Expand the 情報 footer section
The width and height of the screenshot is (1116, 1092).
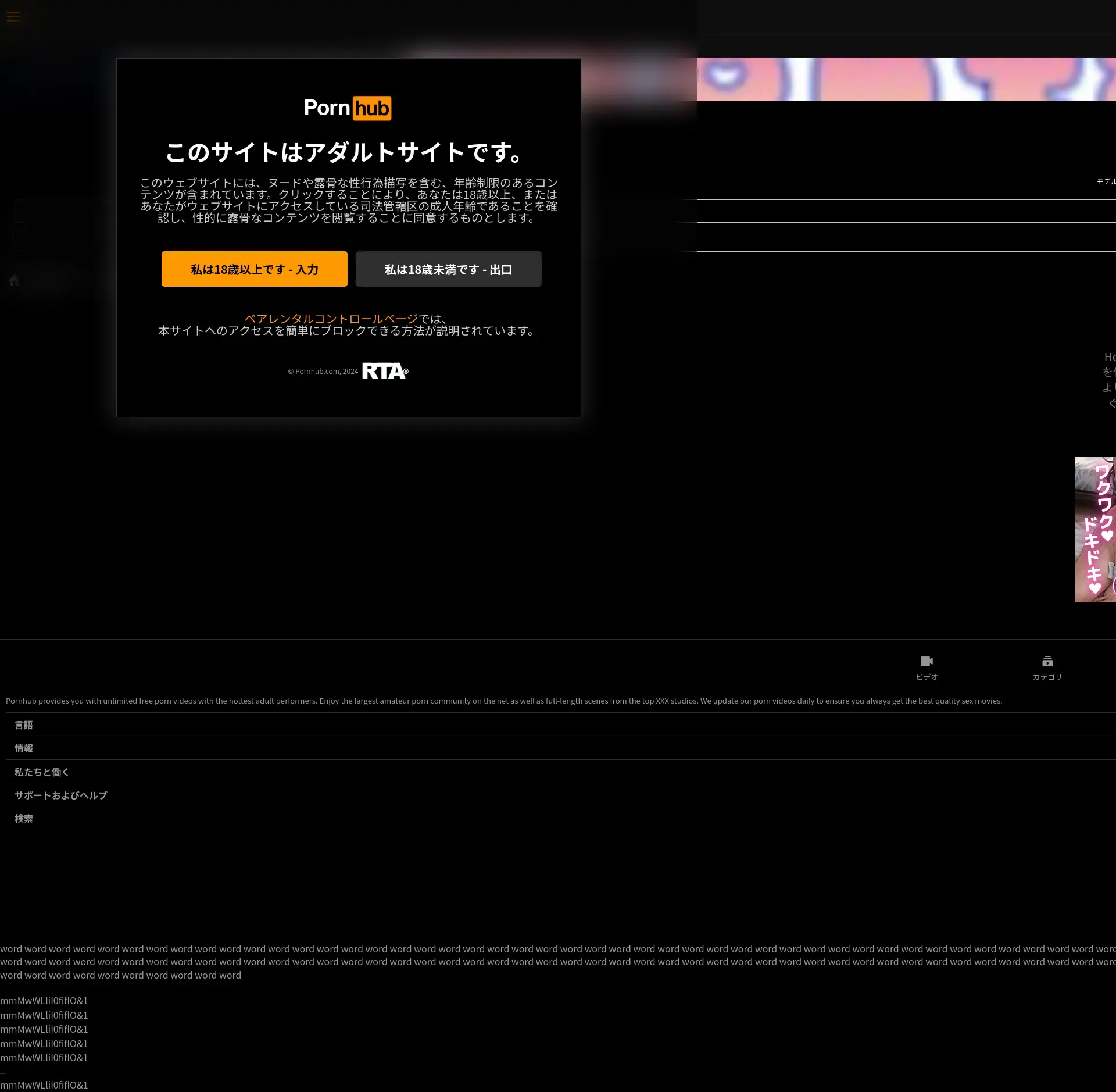[24, 748]
